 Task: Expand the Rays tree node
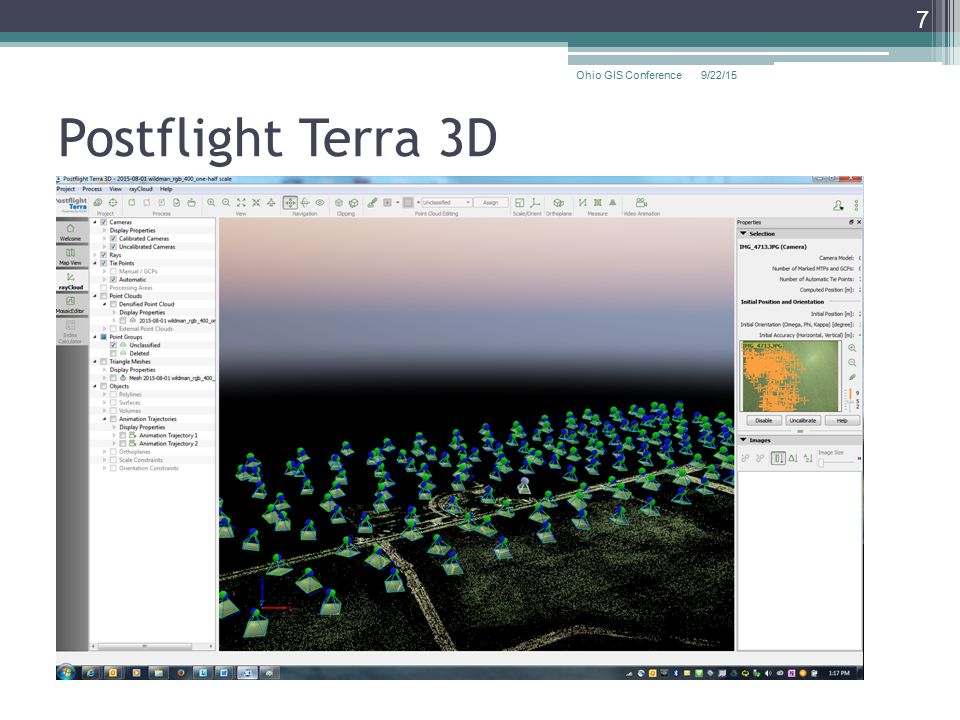tap(95, 255)
